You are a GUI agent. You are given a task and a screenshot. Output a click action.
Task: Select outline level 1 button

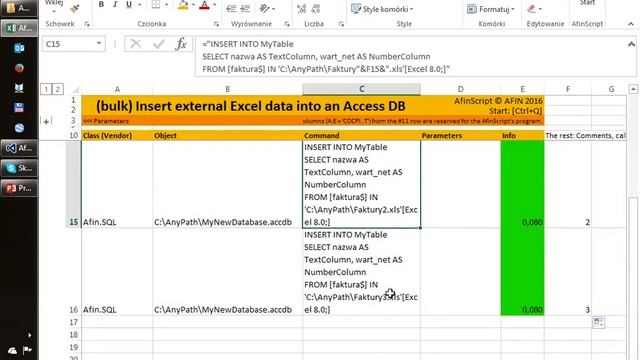(46, 89)
